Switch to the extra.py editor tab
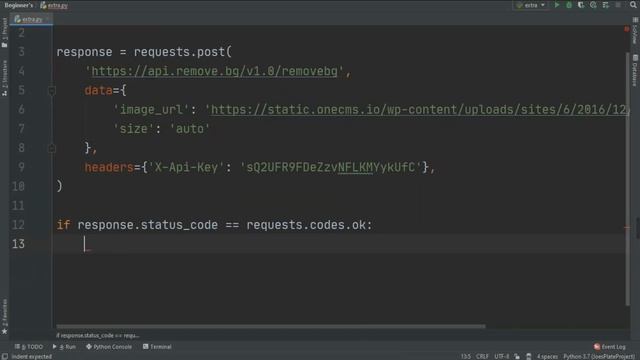Screen dimensions: 640x360 [x=31, y=19]
